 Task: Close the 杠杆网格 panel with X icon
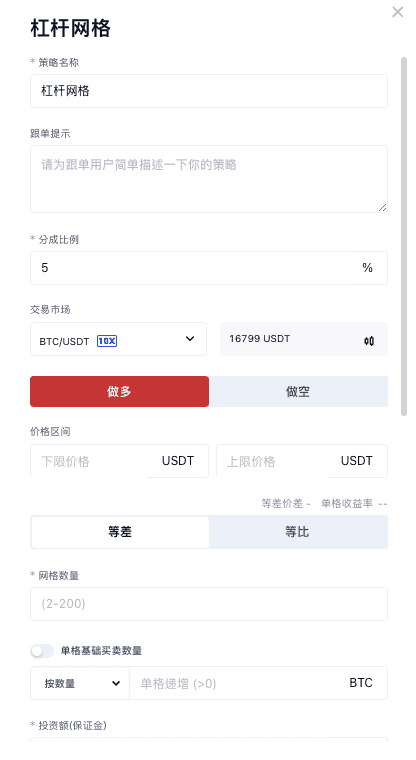pos(398,12)
